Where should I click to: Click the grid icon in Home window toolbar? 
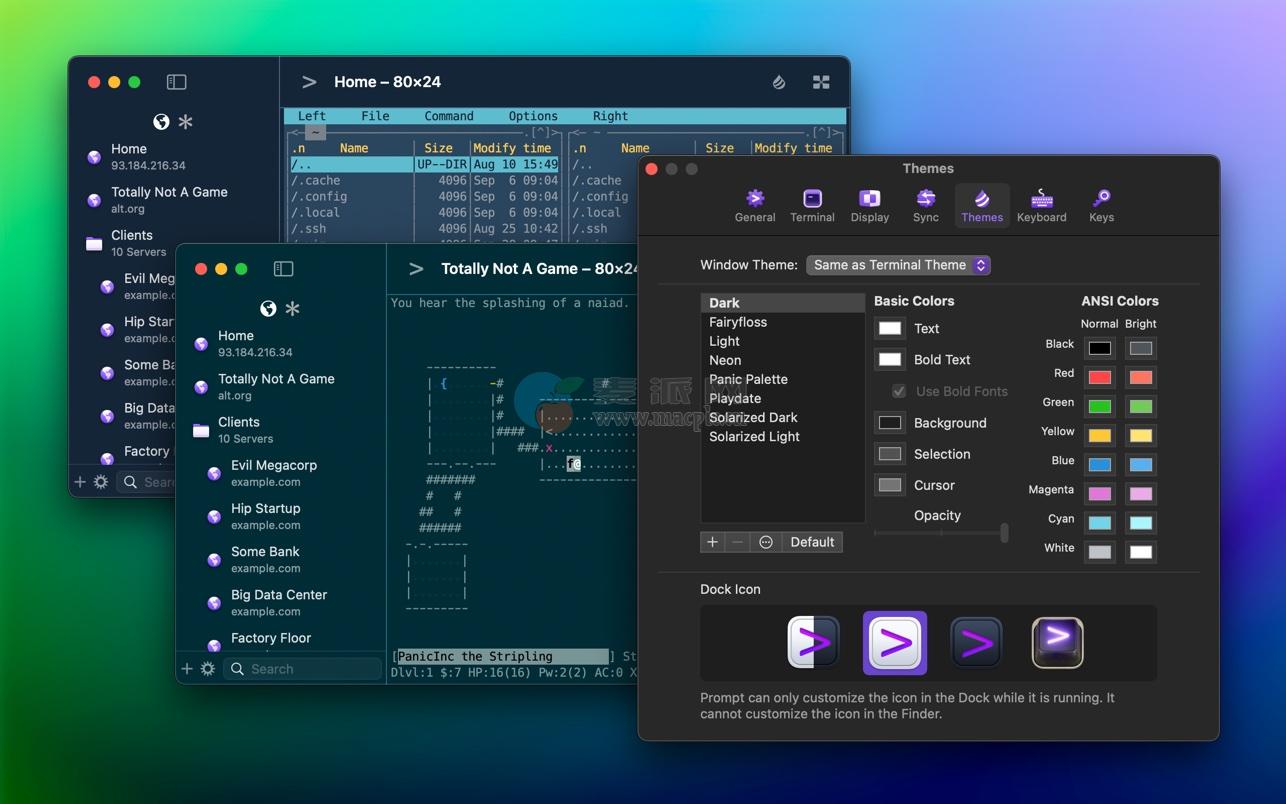821,82
